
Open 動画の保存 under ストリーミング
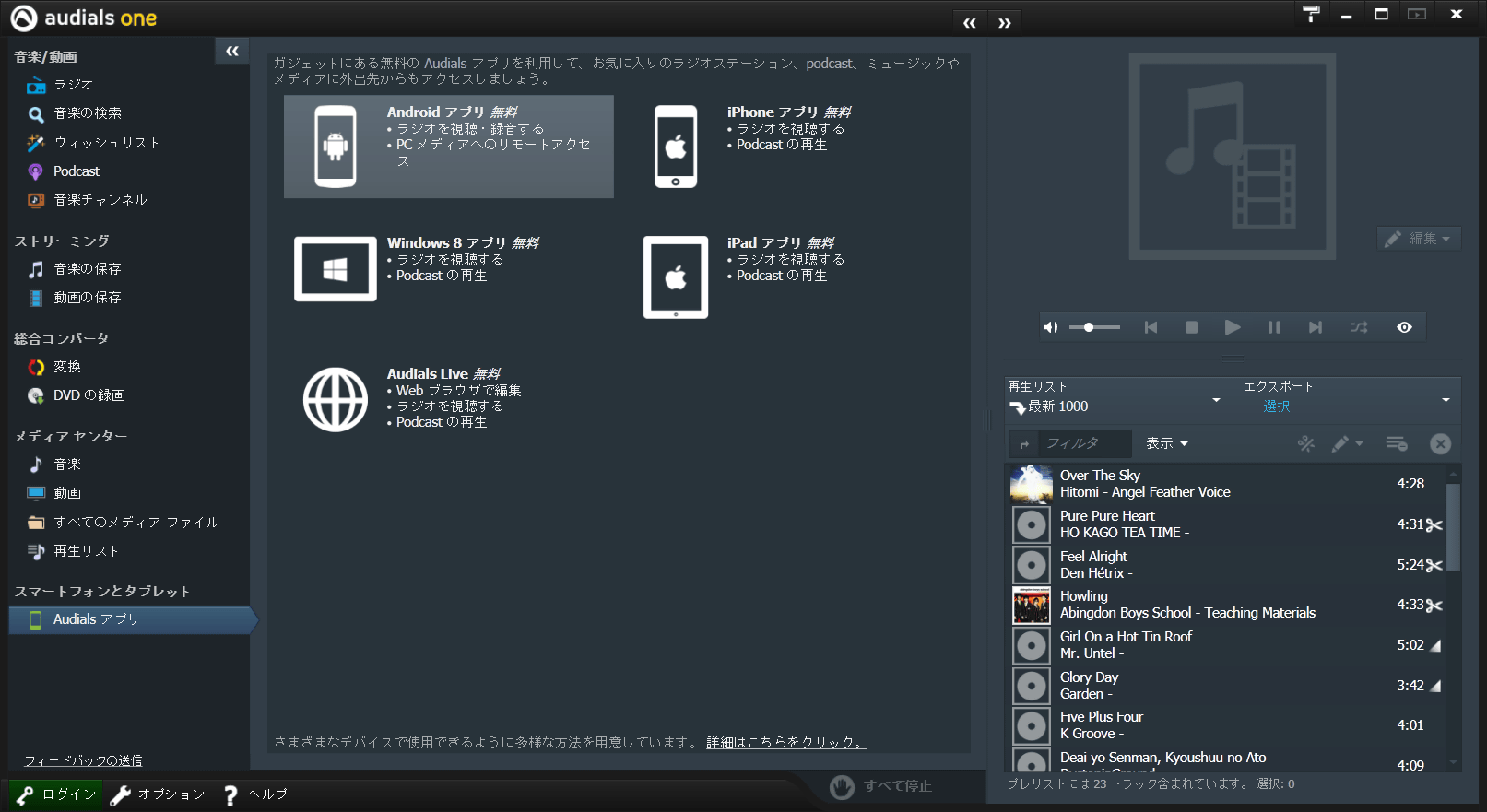pyautogui.click(x=87, y=298)
